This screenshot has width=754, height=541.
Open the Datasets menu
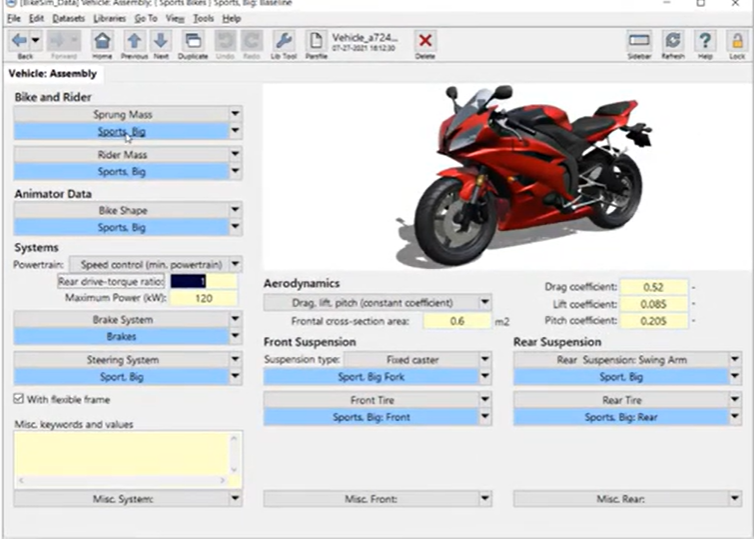(x=69, y=19)
